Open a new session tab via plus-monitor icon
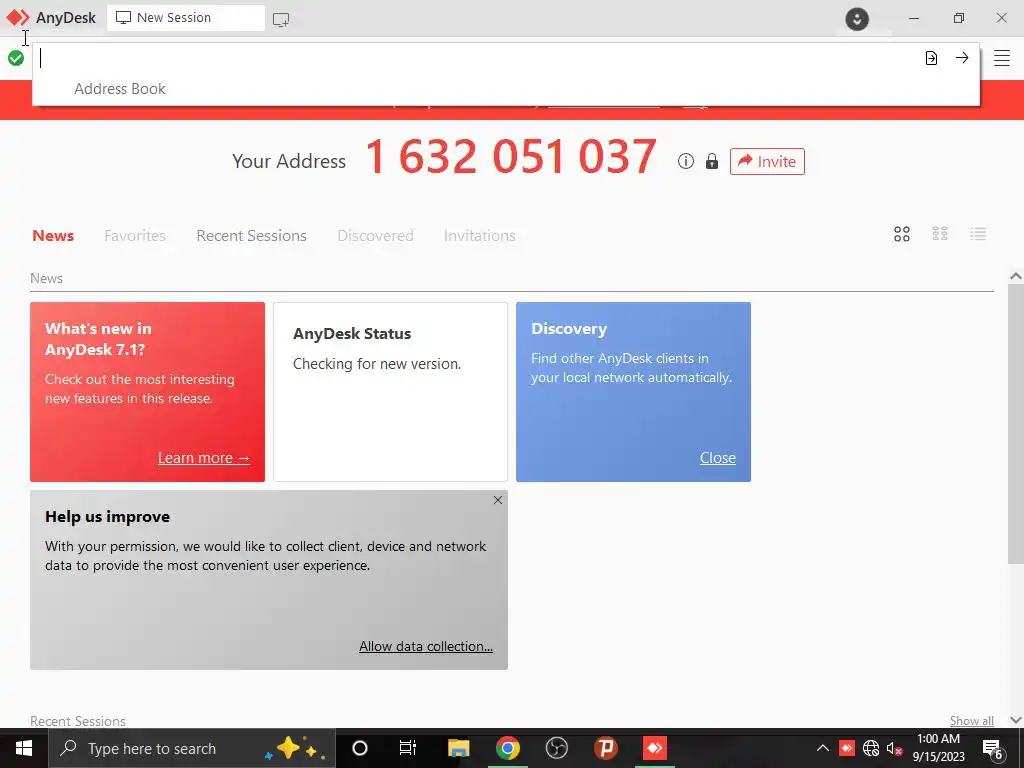Image resolution: width=1024 pixels, height=768 pixels. click(281, 19)
